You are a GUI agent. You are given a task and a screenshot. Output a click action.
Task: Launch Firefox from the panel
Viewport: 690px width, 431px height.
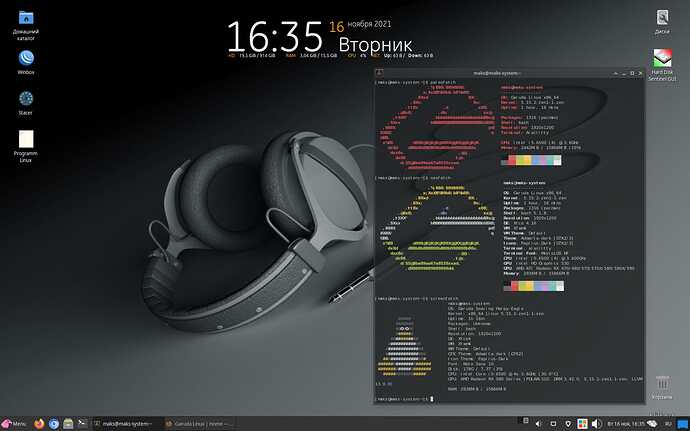(39, 424)
